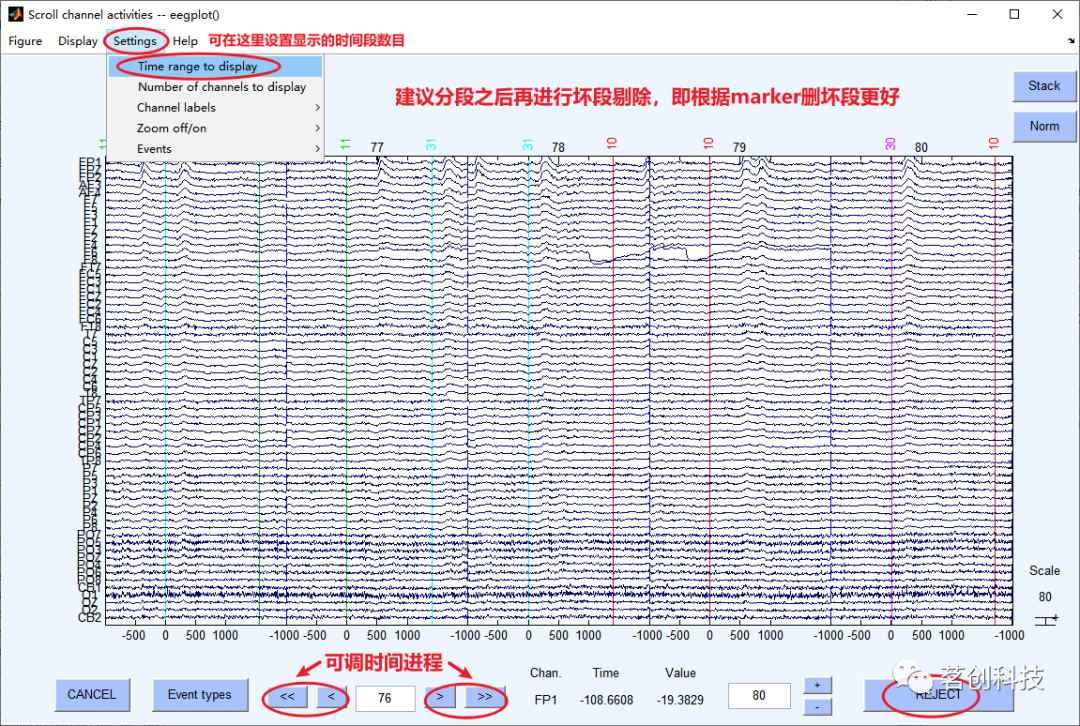
Task: Click the dock arrow at the menu bar's right end
Action: pos(1071,41)
